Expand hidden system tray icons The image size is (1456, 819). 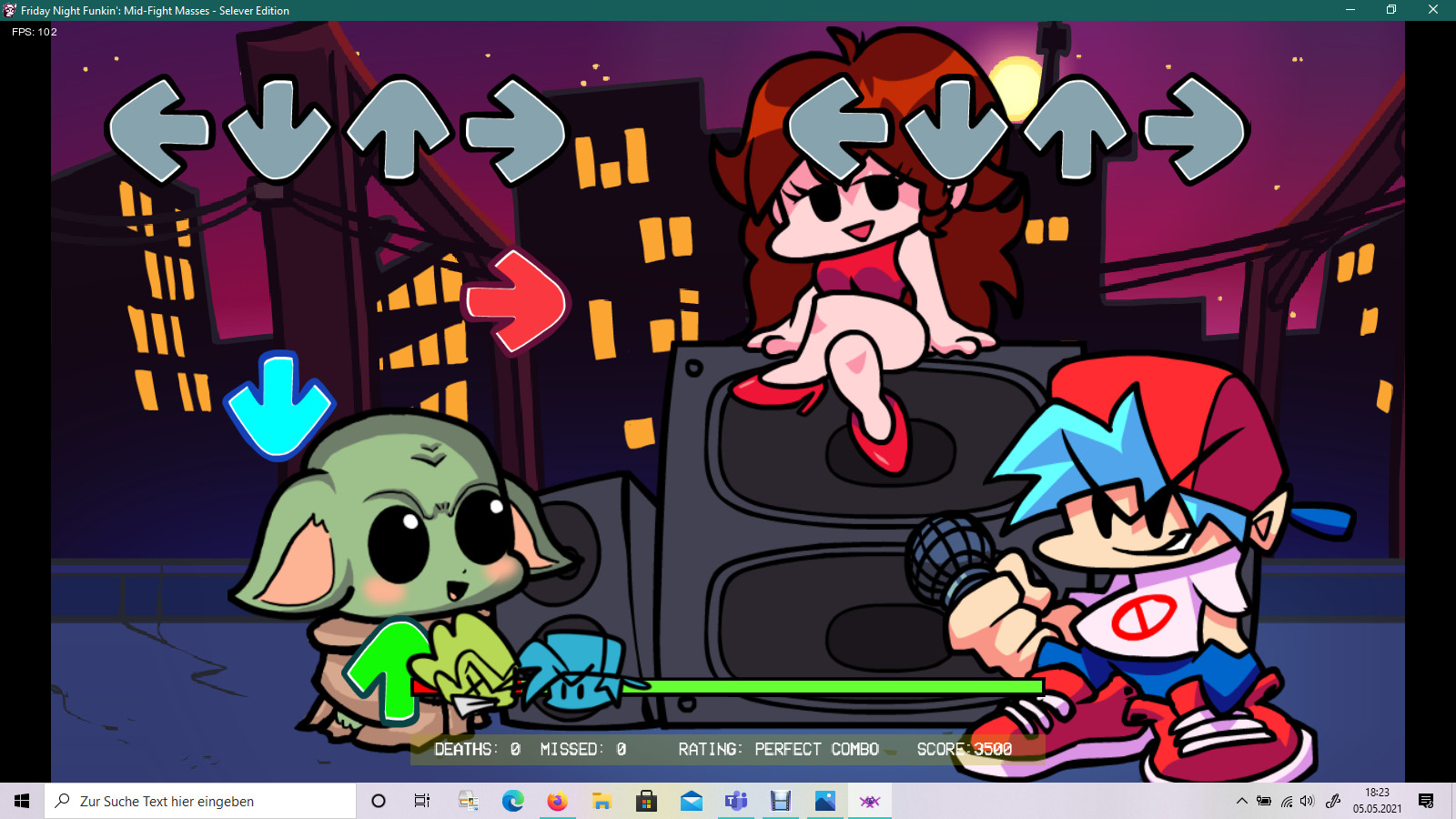pos(1241,801)
